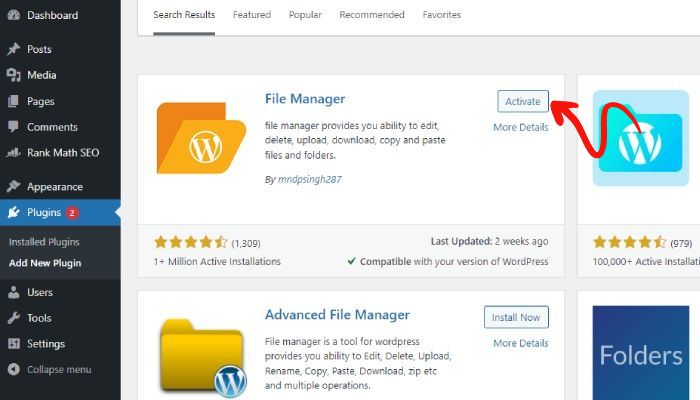Select the Media library icon
This screenshot has height=400, width=700.
click(14, 75)
